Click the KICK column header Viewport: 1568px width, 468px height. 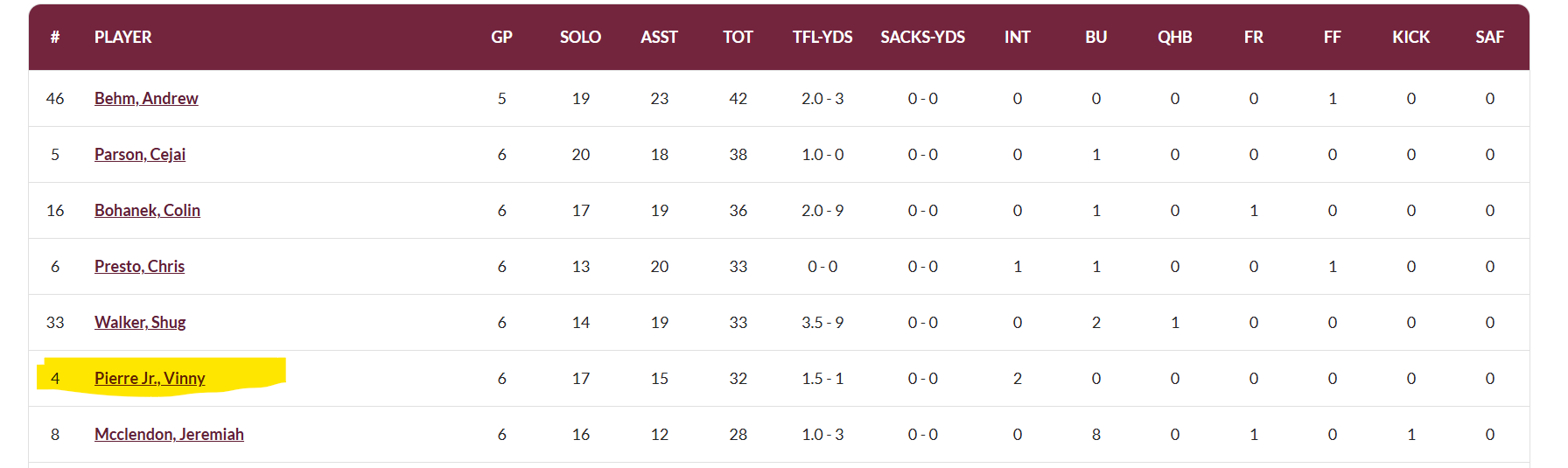tap(1410, 38)
